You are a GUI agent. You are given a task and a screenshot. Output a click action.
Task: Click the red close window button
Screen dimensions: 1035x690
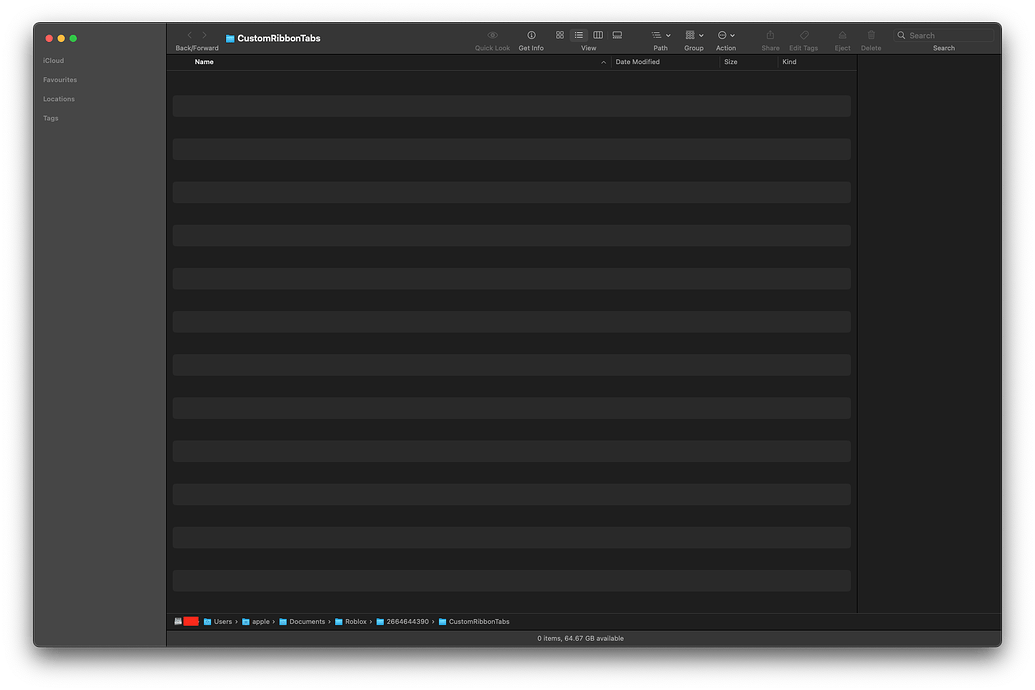point(49,38)
